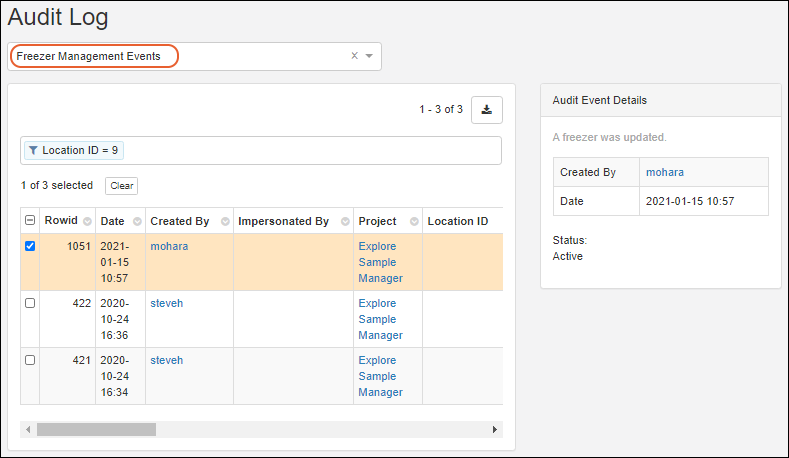
Task: Open the Project column header dropdown
Action: click(412, 222)
